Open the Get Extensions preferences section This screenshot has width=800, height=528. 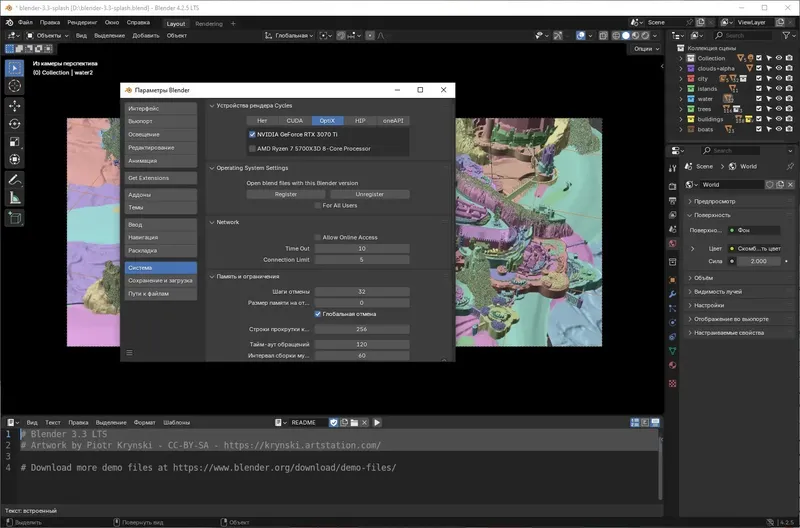tap(160, 178)
